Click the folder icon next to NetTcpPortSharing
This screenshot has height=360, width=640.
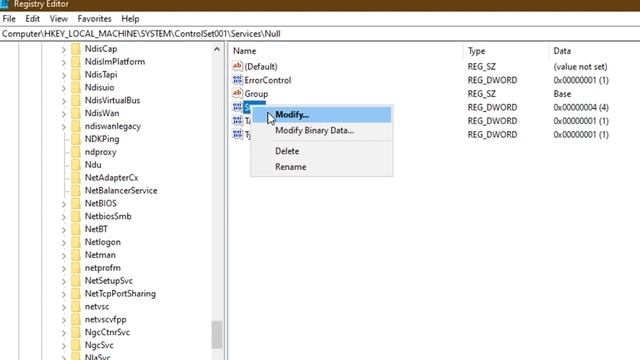coord(76,294)
